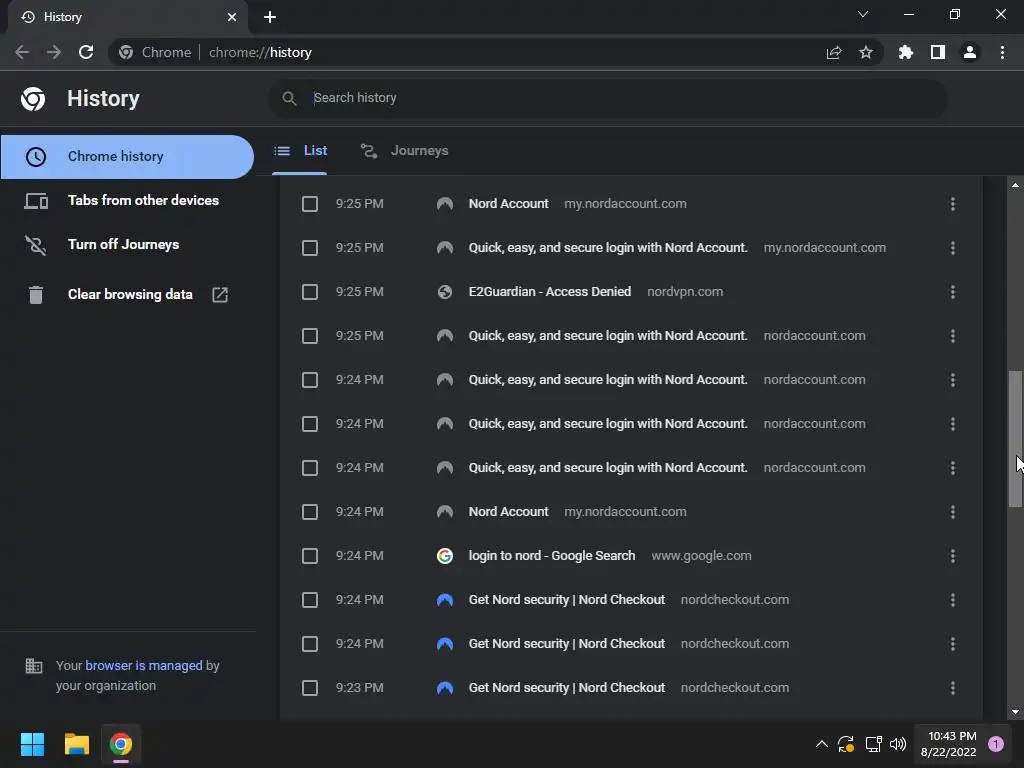
Task: Click the organization building icon
Action: pyautogui.click(x=33, y=666)
